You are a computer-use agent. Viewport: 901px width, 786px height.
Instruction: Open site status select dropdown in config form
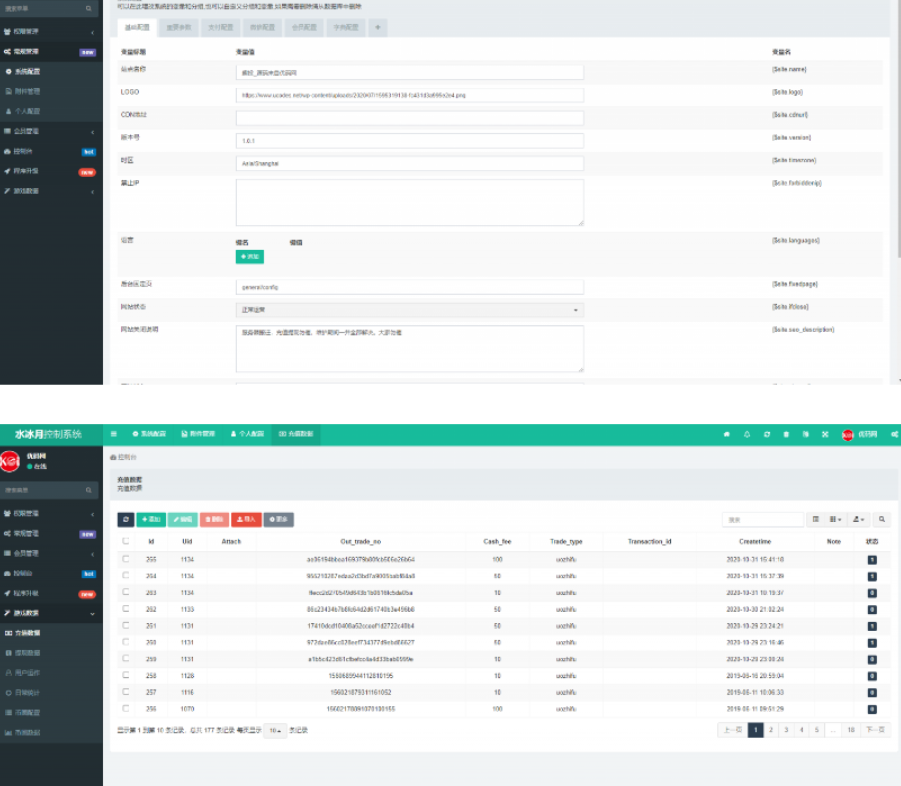click(x=410, y=310)
